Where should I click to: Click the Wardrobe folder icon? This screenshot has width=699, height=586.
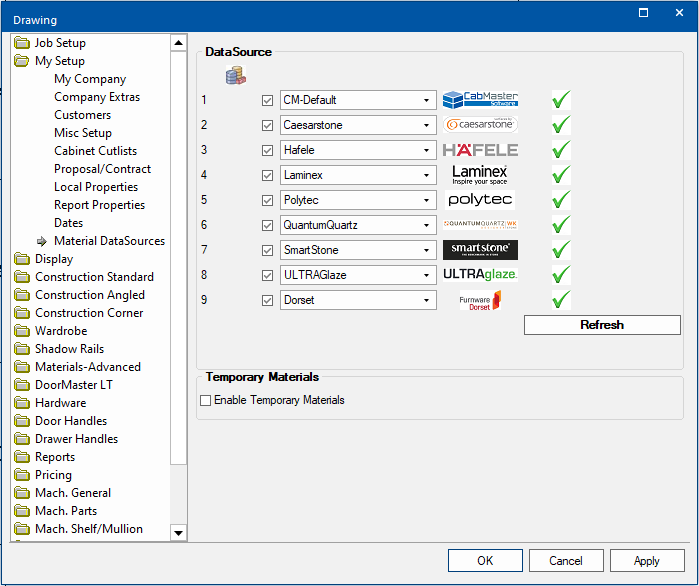click(x=21, y=331)
